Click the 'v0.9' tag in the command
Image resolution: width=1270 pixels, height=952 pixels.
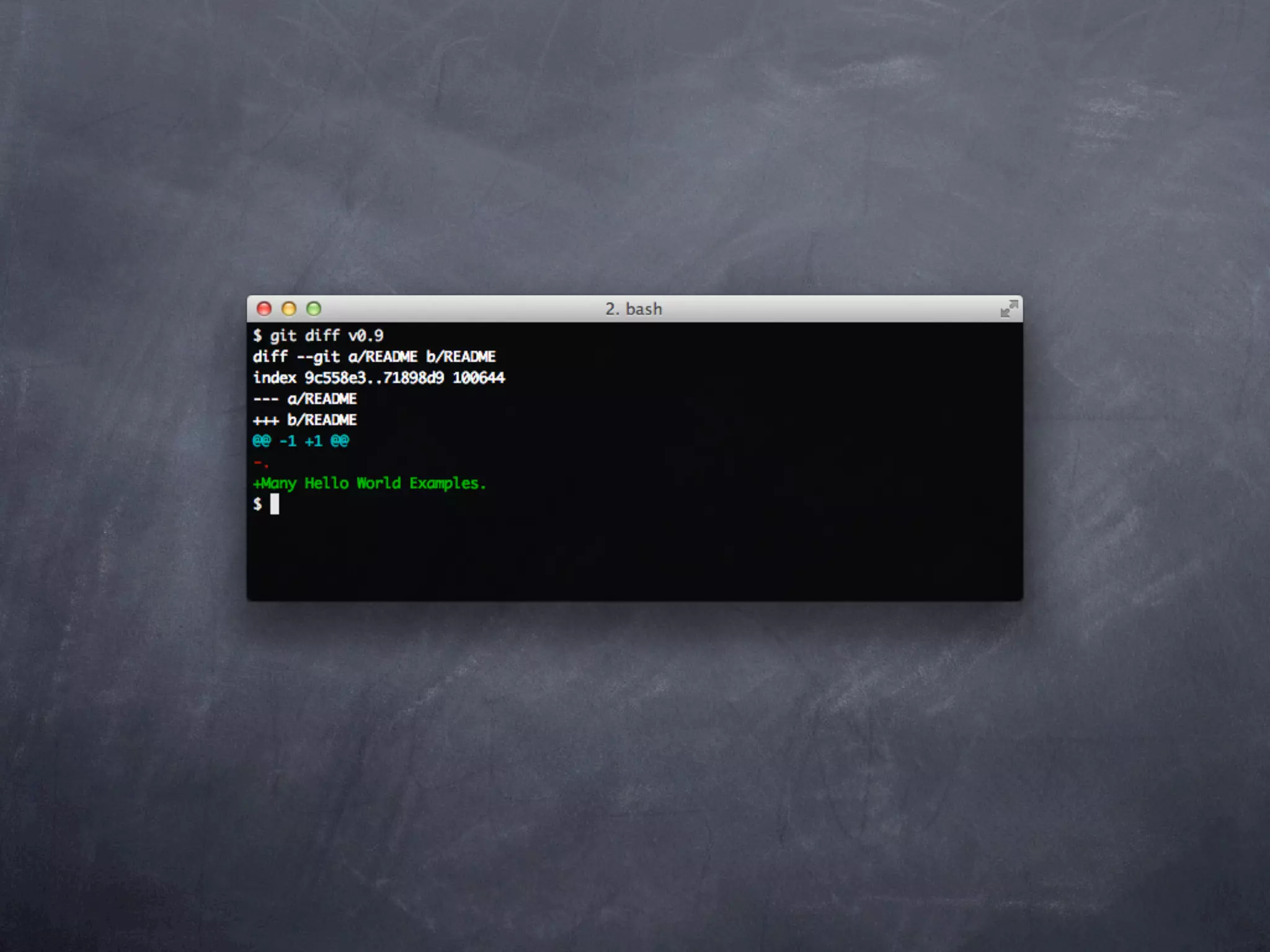pyautogui.click(x=365, y=336)
